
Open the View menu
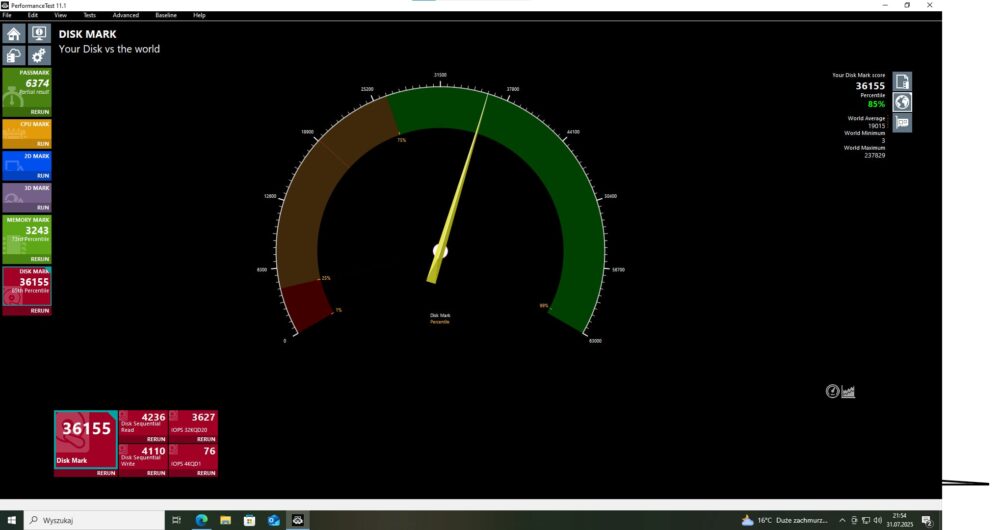61,15
